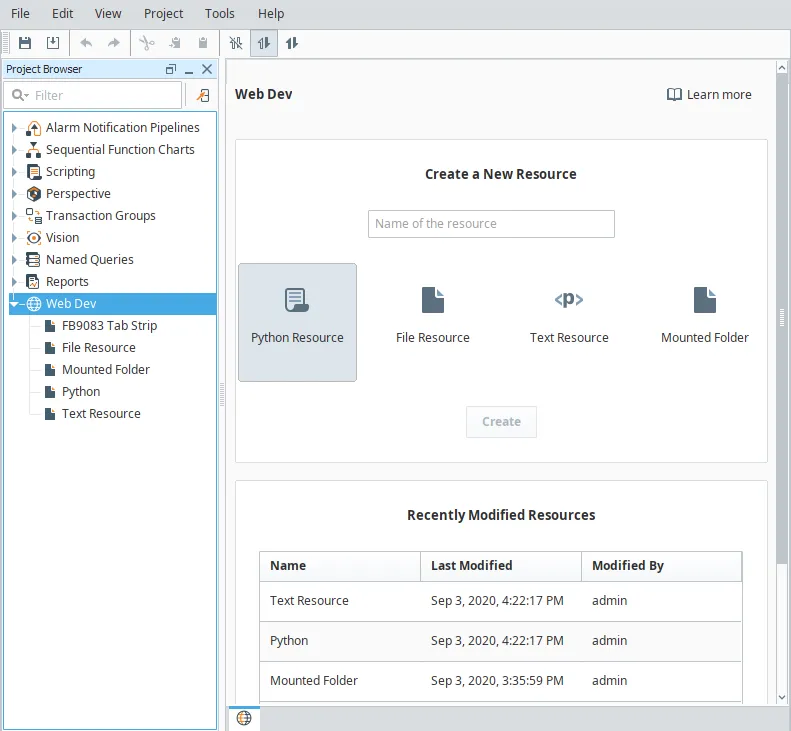Screen dimensions: 791x731
Task: Select the Mounted Folder resource icon
Action: click(x=705, y=300)
